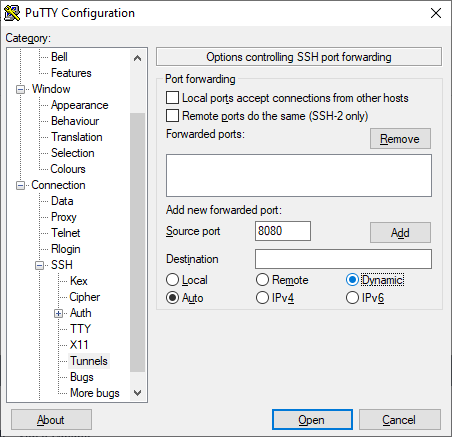
Task: Choose the Remote forwarding option
Action: (262, 280)
